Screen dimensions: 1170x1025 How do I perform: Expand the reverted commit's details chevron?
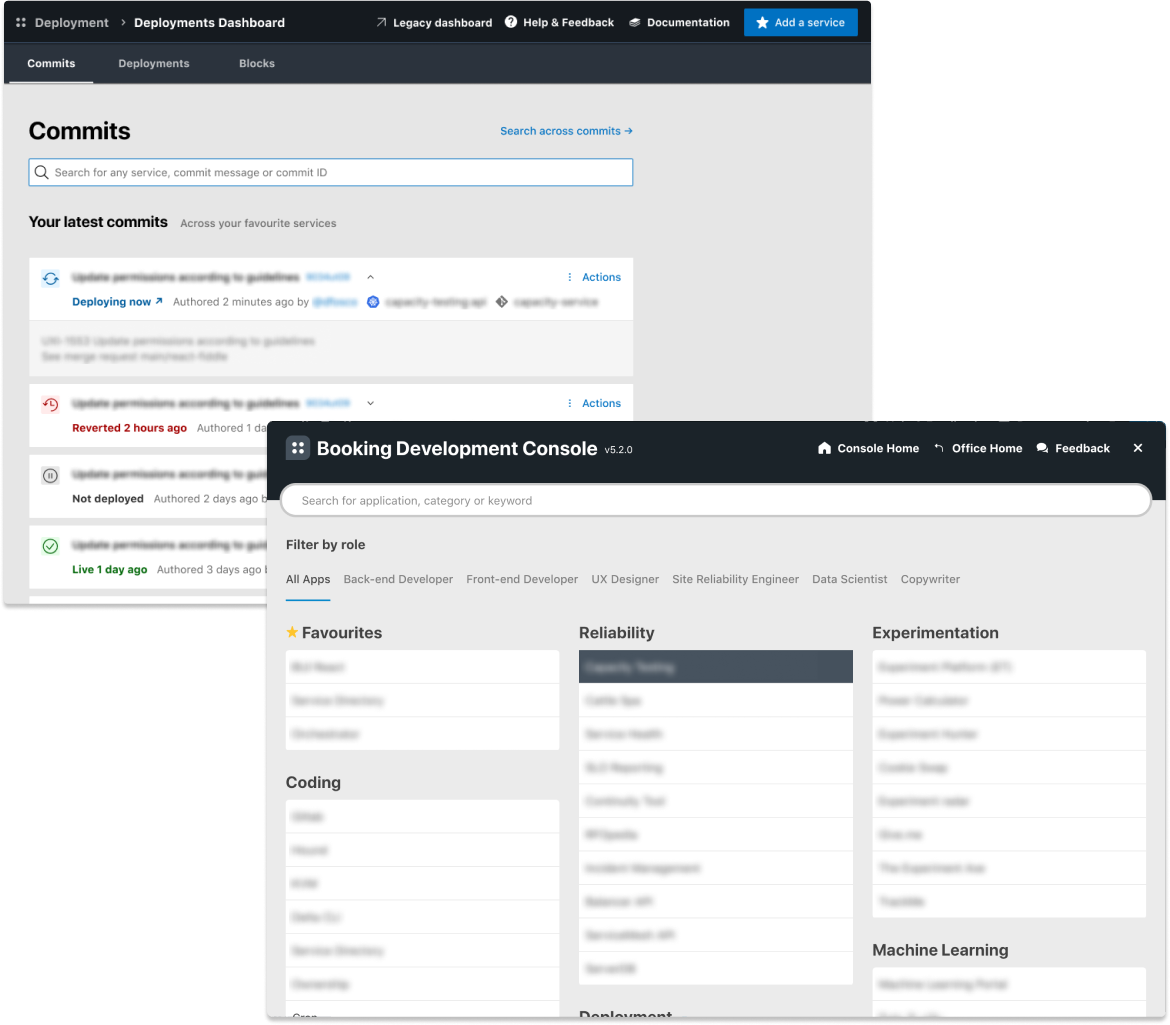pyautogui.click(x=370, y=403)
